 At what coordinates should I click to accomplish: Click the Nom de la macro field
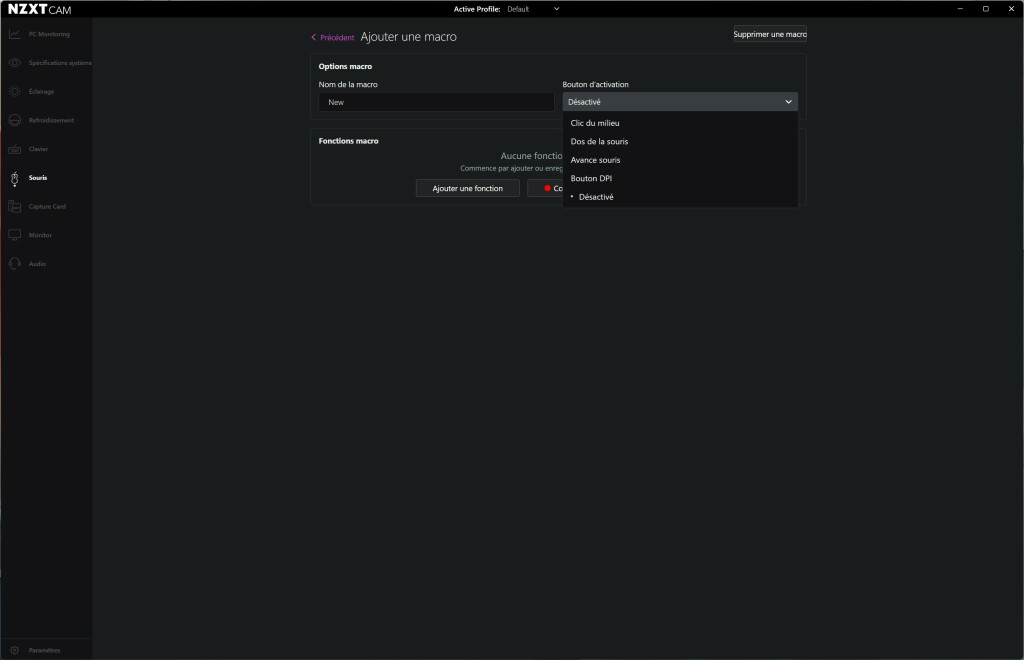pyautogui.click(x=436, y=101)
